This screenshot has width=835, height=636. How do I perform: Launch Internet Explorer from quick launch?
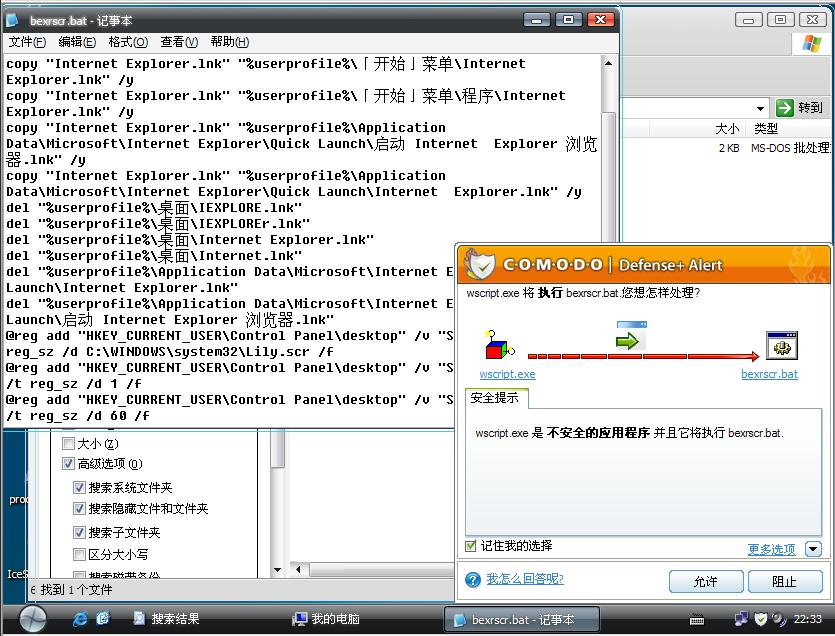click(x=80, y=618)
